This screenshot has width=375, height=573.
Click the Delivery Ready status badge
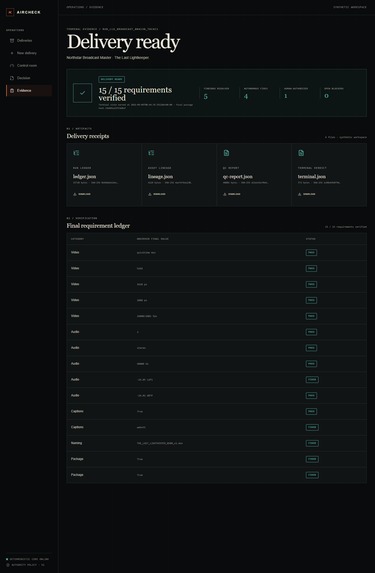[111, 79]
